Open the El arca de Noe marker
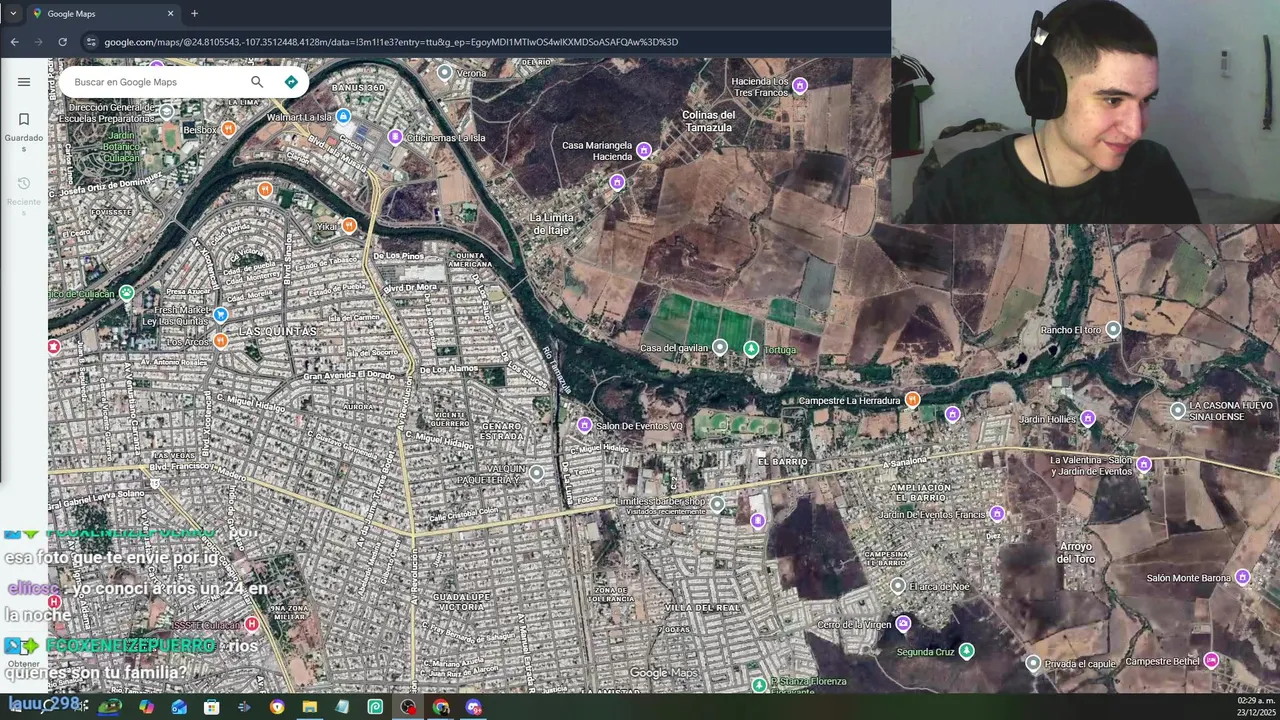Viewport: 1280px width, 720px height. (897, 586)
